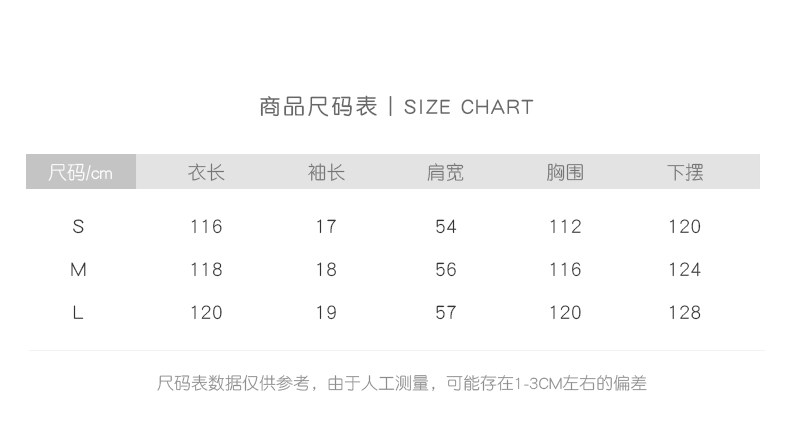Select sleeve length value 19
Image resolution: width=790 pixels, height=429 pixels.
(326, 313)
